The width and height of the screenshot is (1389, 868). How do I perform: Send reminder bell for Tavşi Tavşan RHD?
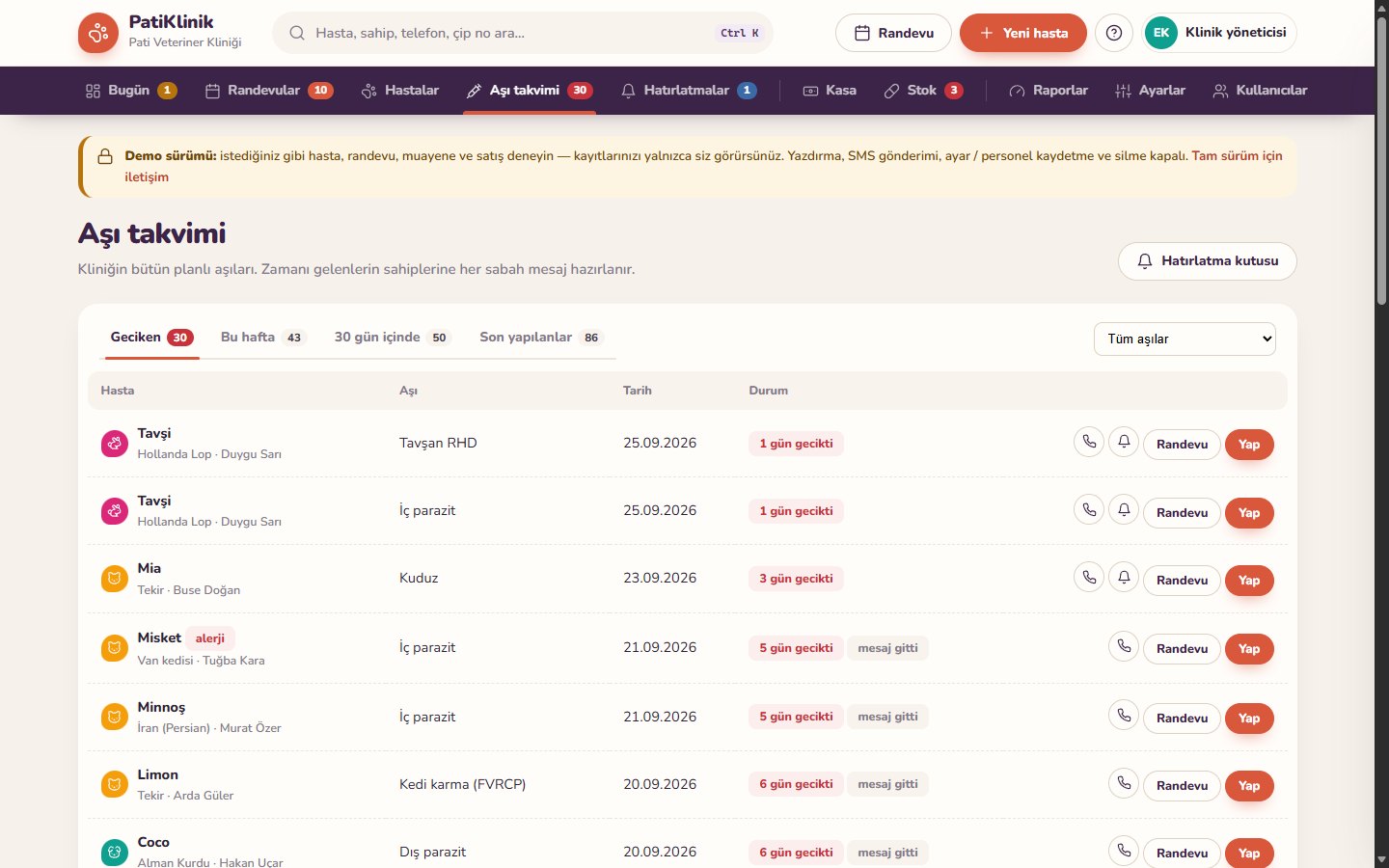click(x=1124, y=442)
